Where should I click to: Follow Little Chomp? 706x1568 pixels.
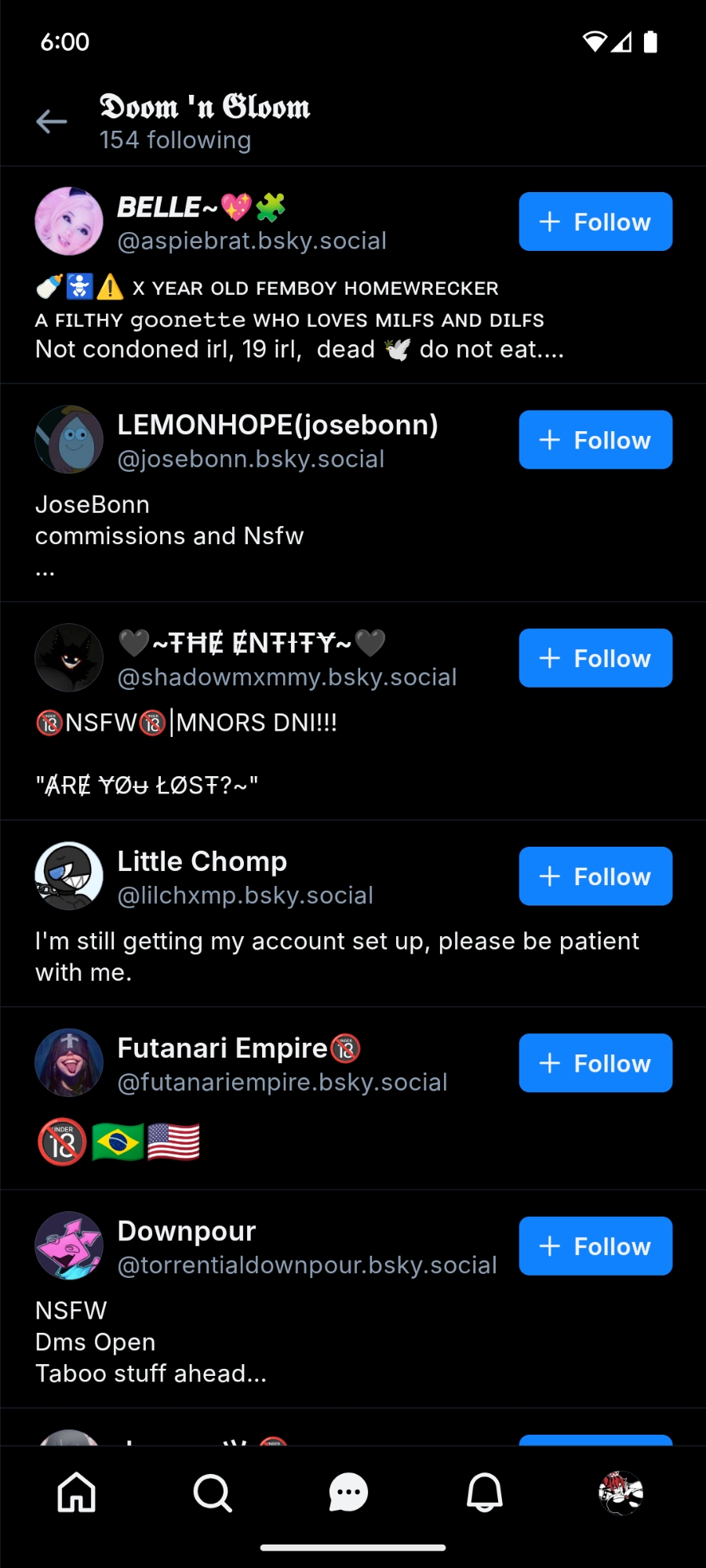(595, 876)
